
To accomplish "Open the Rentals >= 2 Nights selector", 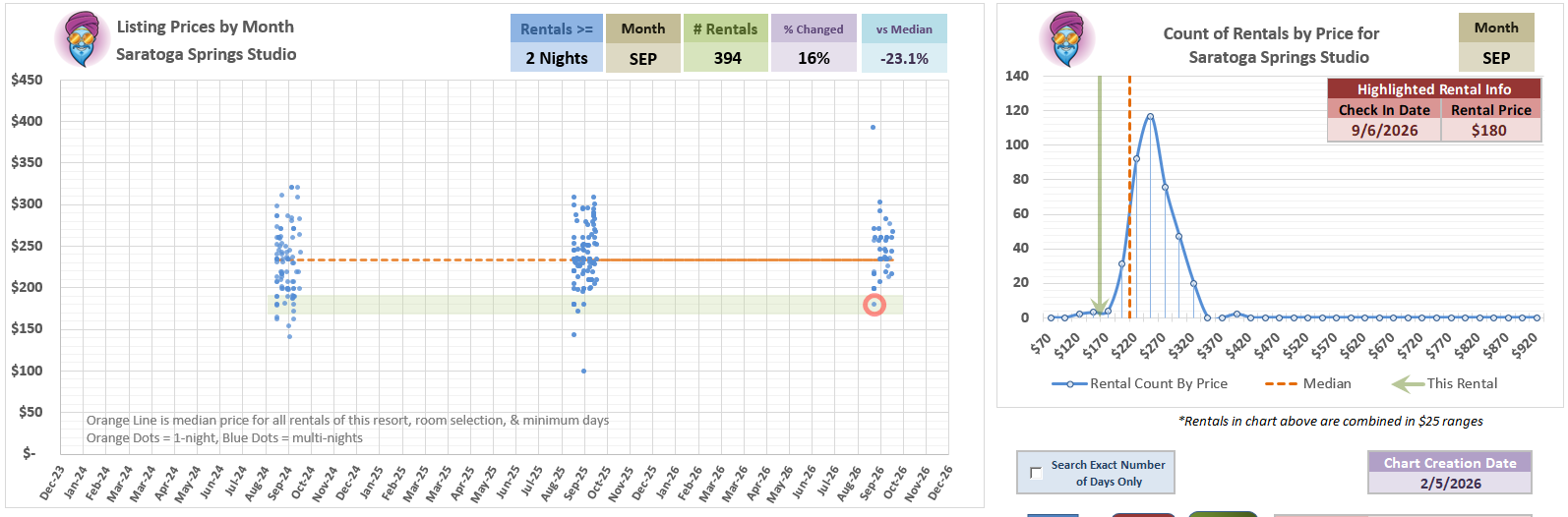I will tap(556, 58).
